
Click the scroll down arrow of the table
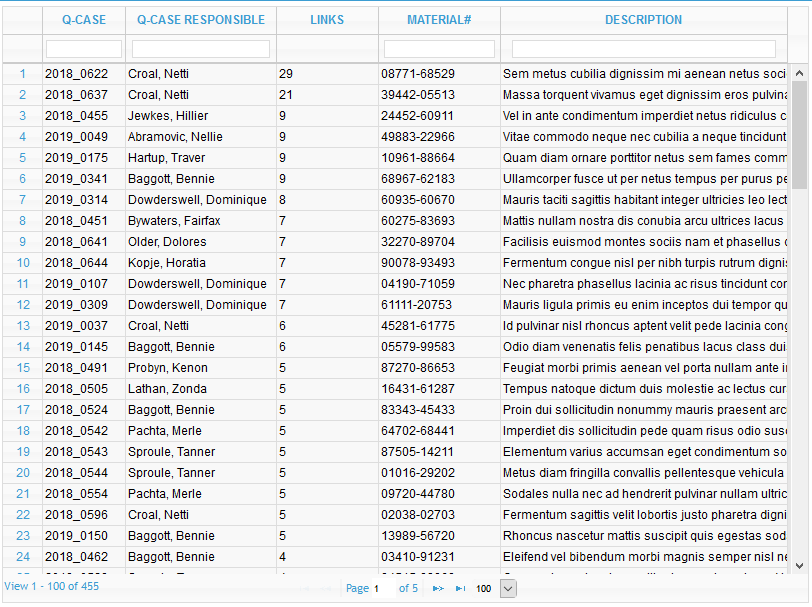(800, 566)
